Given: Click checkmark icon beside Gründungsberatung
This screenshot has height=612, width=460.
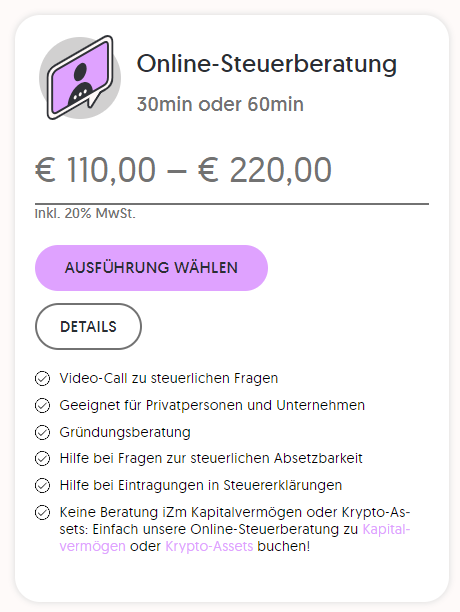Looking at the screenshot, I should [x=43, y=432].
